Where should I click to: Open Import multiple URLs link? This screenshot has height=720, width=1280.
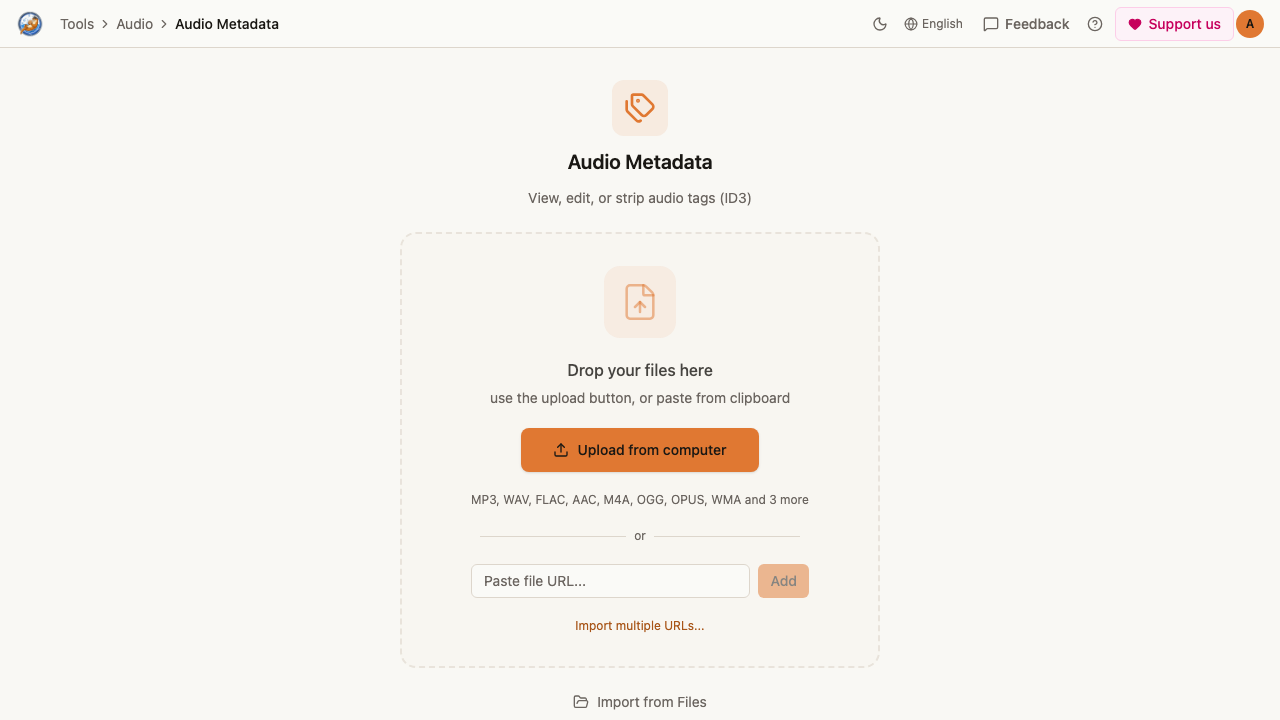pos(640,626)
